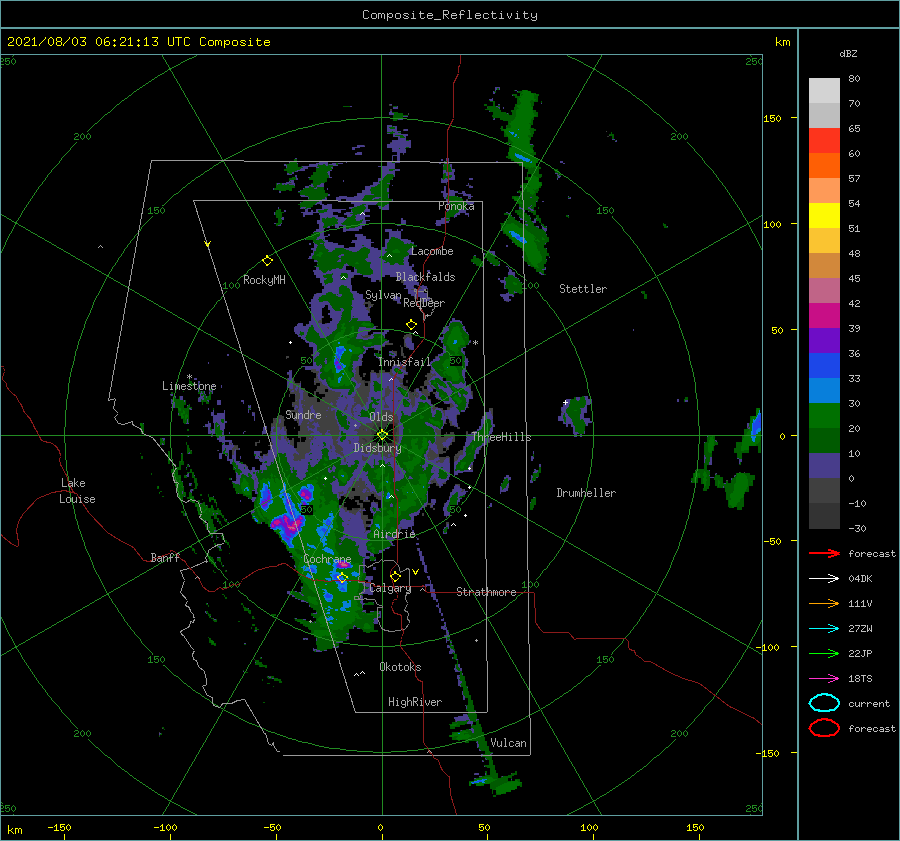This screenshot has width=900, height=841.
Task: Click the Limestone map label
Action: coord(189,386)
